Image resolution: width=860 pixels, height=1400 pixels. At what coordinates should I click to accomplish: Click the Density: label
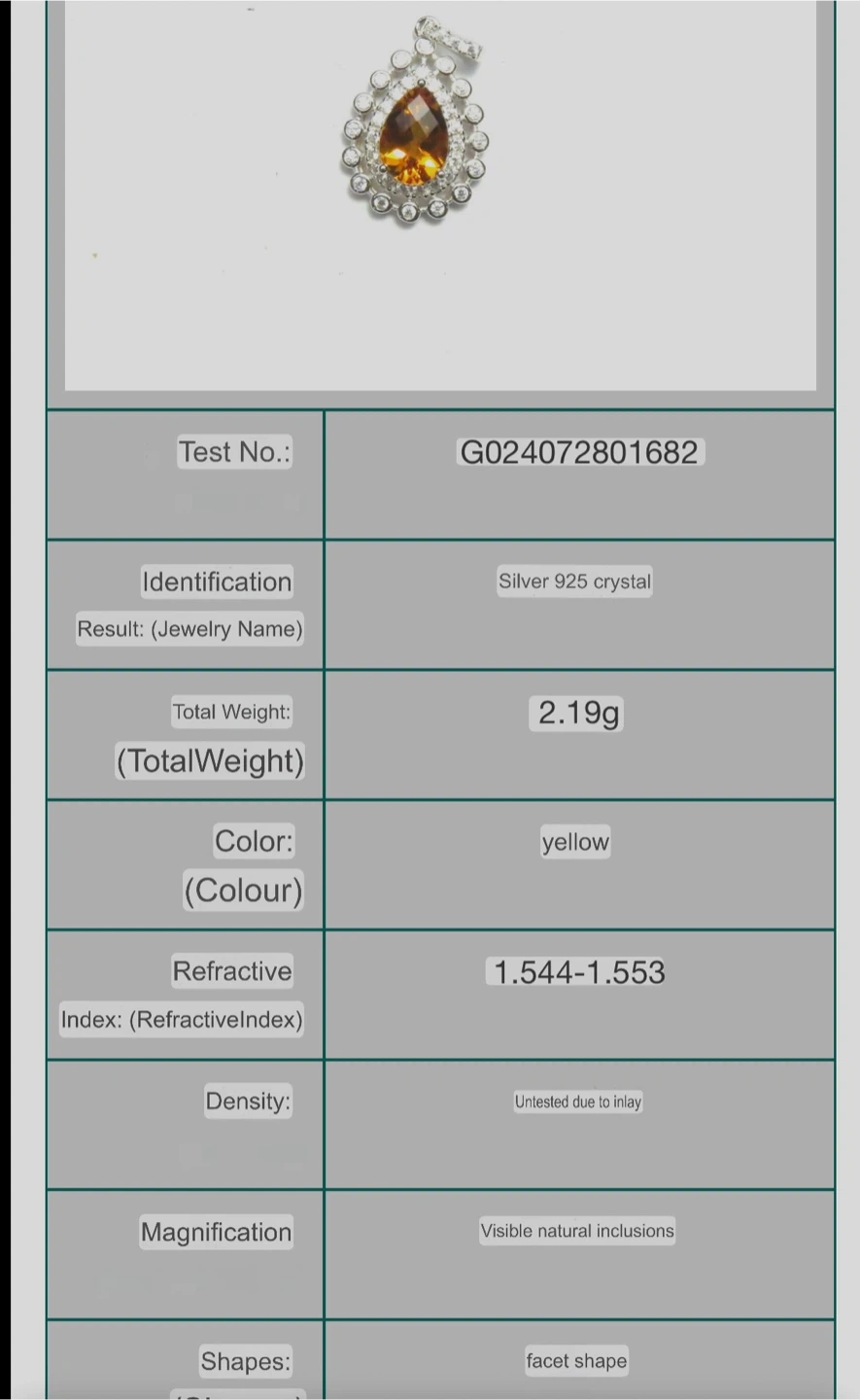point(248,1101)
